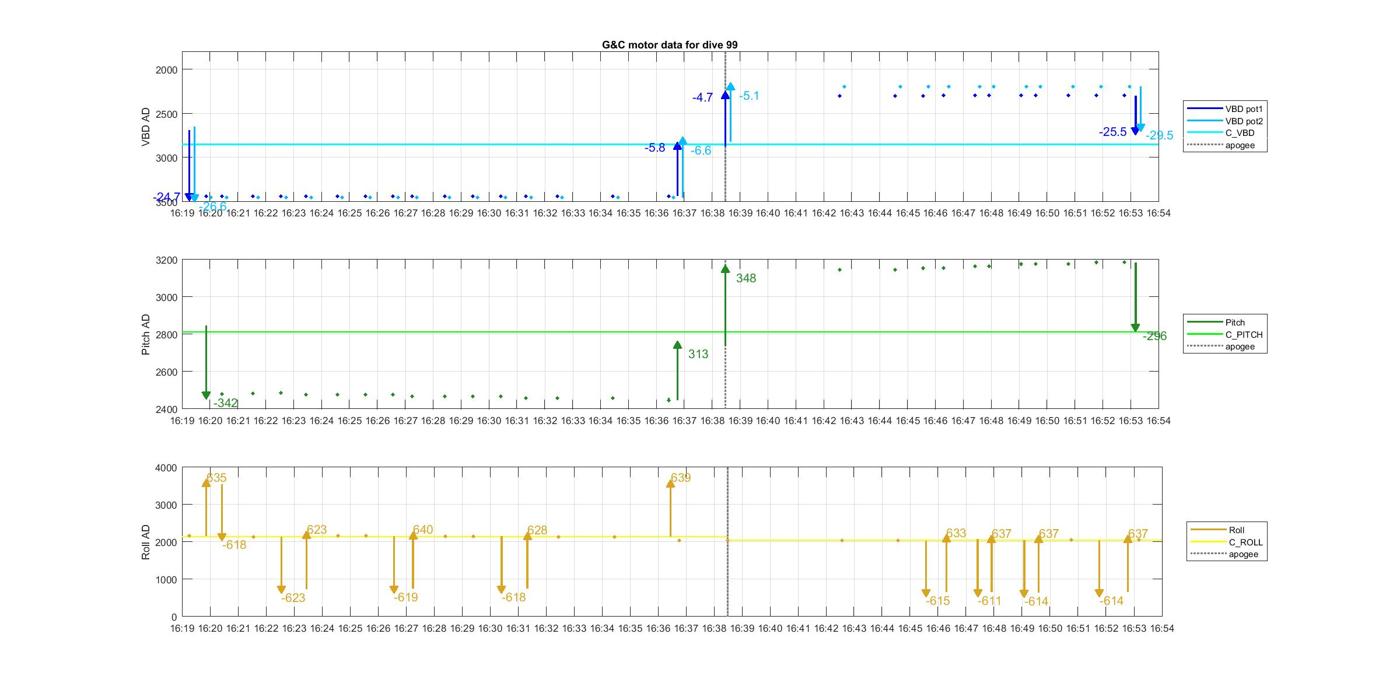Click the '640' roll annotation
This screenshot has width=1400, height=693.
coord(423,530)
